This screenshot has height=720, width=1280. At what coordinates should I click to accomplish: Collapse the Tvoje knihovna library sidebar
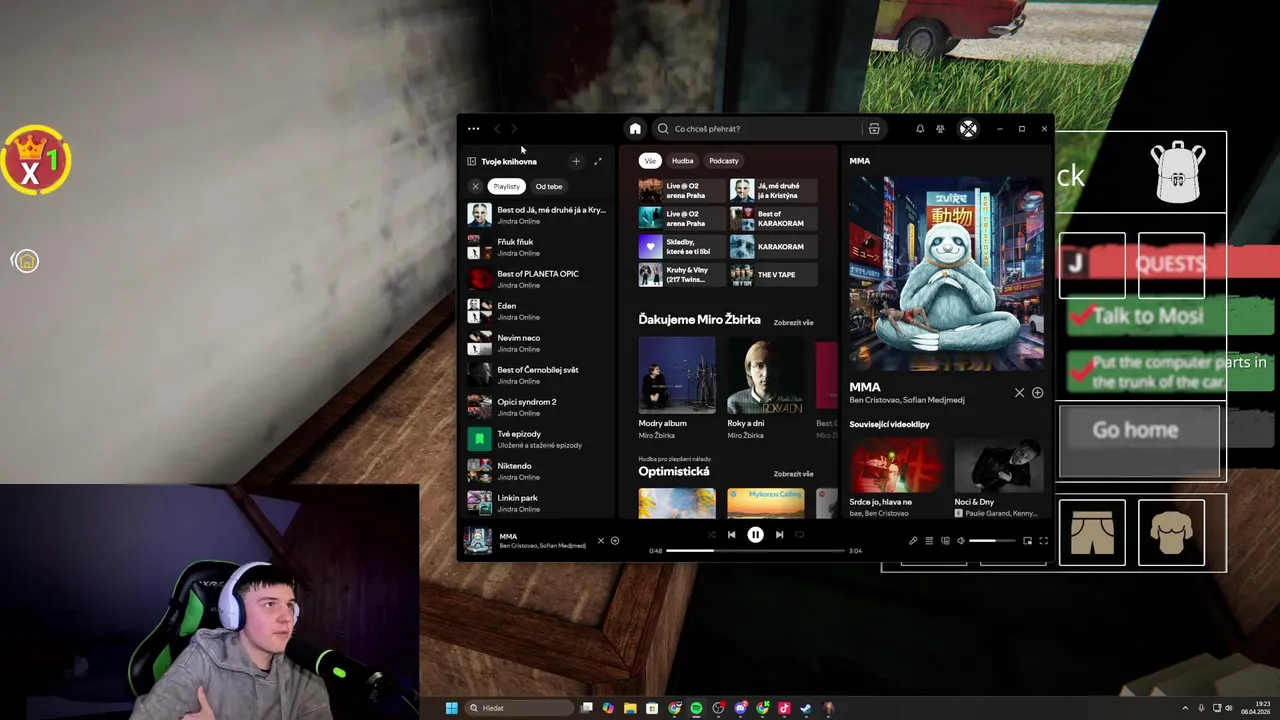pos(471,161)
